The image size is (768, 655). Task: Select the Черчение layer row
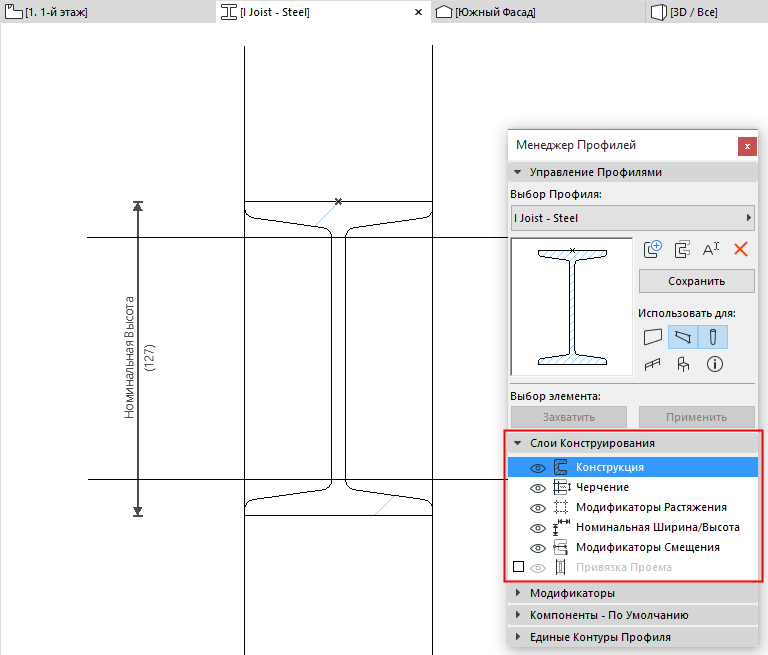[633, 487]
